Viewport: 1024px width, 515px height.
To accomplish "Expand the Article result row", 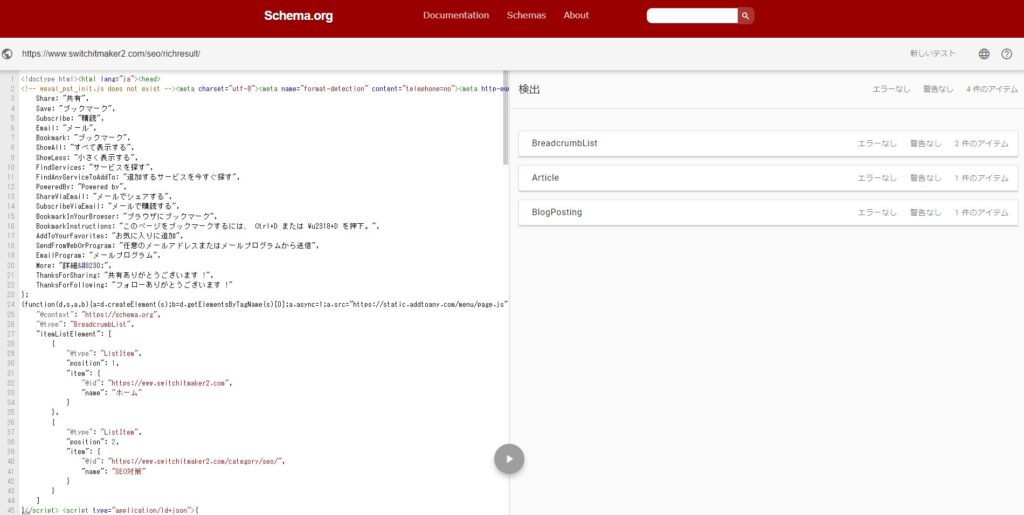I will click(768, 178).
